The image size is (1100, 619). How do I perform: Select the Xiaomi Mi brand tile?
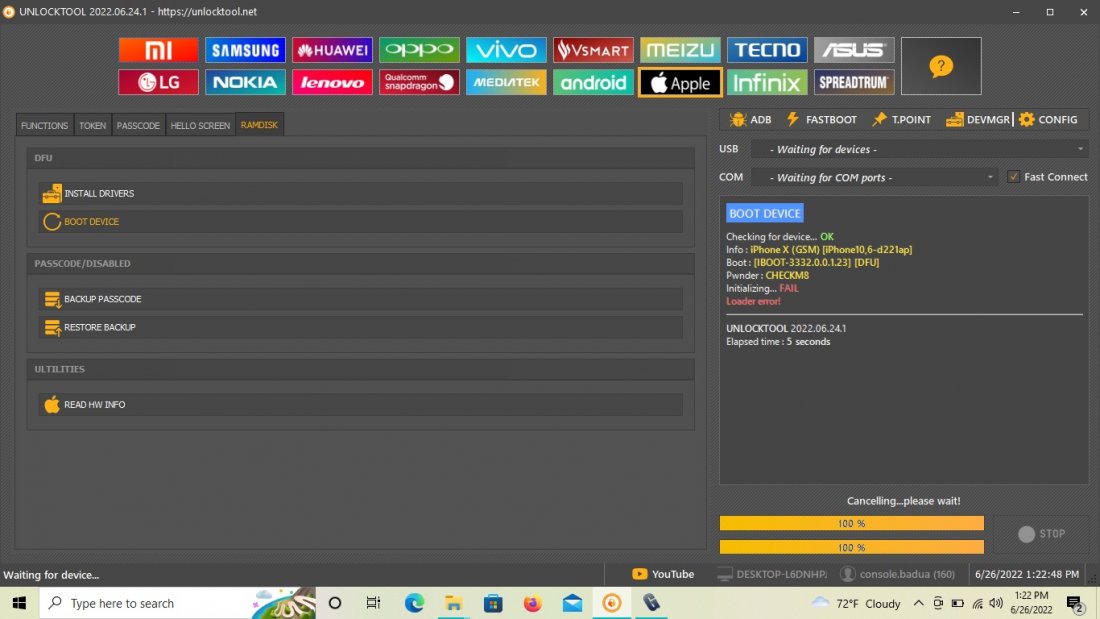click(158, 50)
